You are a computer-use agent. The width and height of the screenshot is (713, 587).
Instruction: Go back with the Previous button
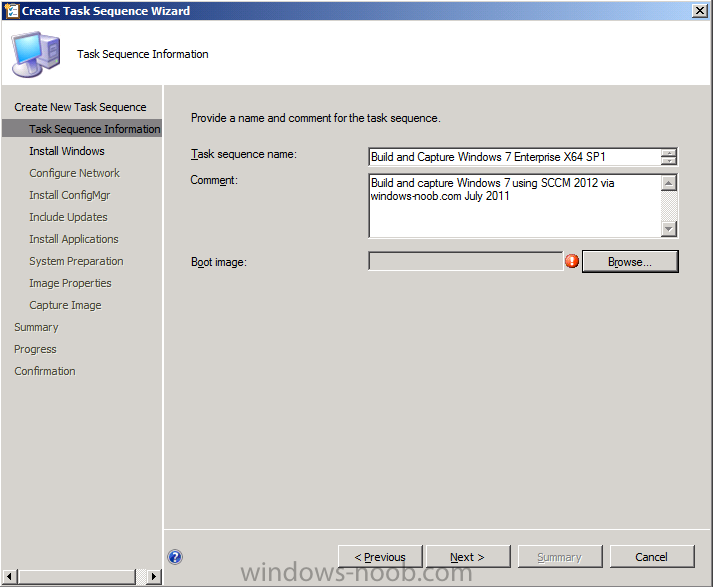tap(380, 557)
